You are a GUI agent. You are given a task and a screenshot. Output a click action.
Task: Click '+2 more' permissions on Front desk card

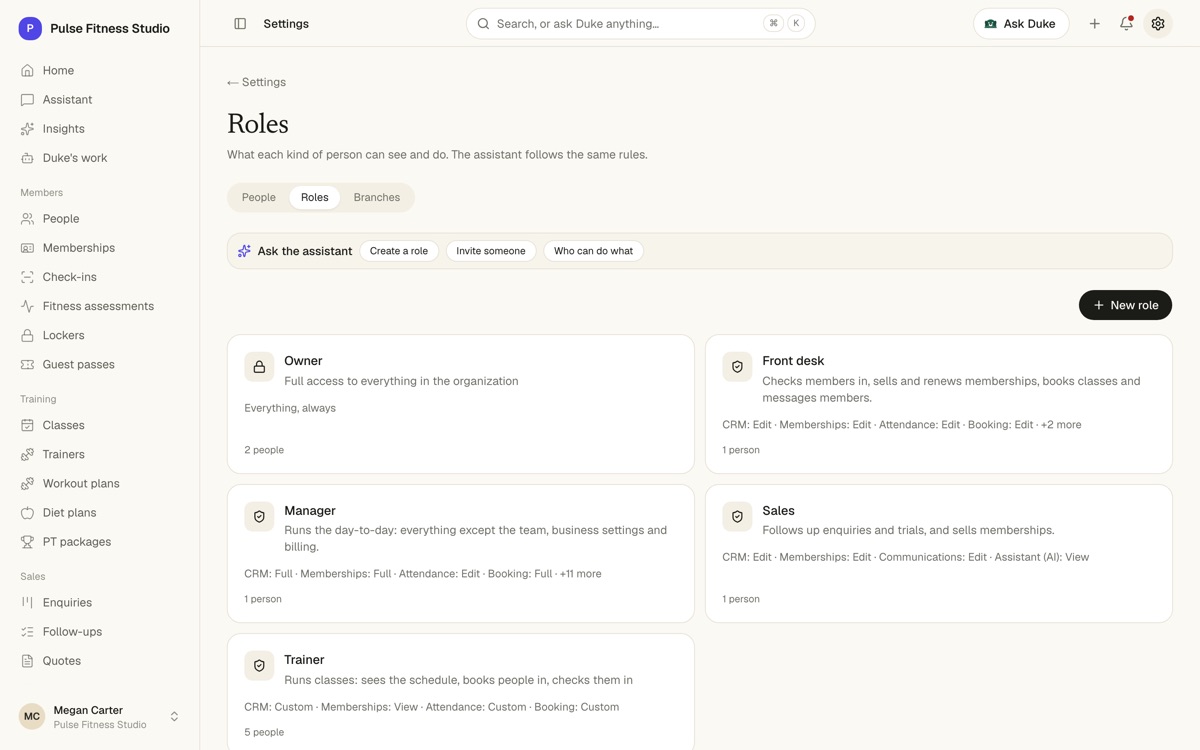pyautogui.click(x=1061, y=425)
